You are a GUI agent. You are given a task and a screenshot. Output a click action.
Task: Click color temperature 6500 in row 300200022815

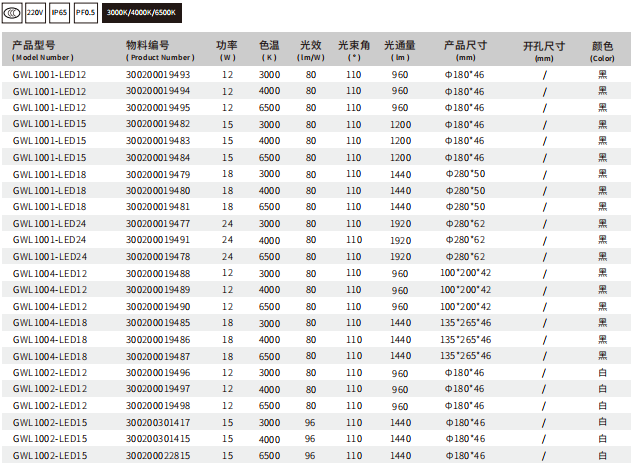[270, 456]
